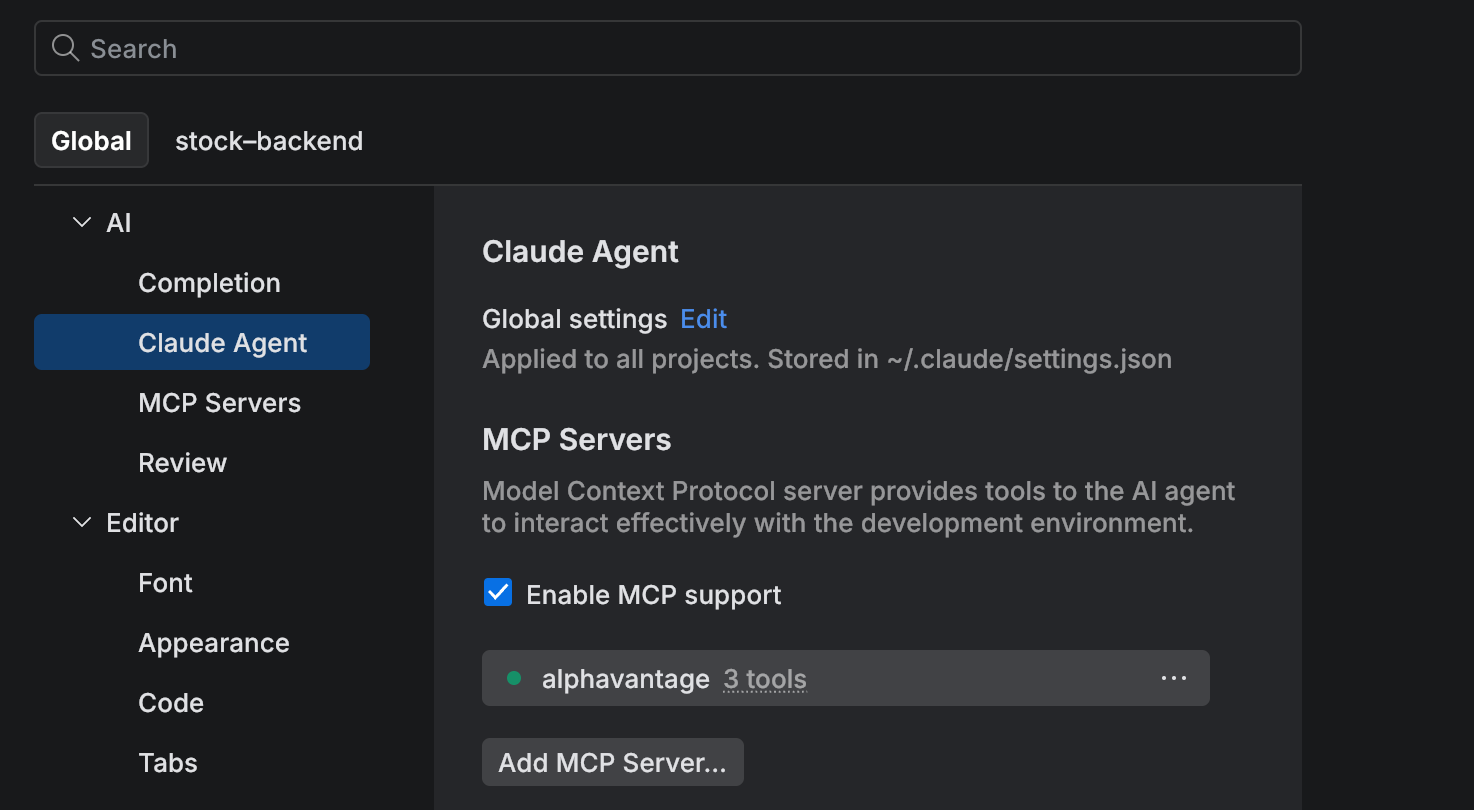Screen dimensions: 1474x810
Task: Click Edit link for Global settings
Action: (x=703, y=319)
